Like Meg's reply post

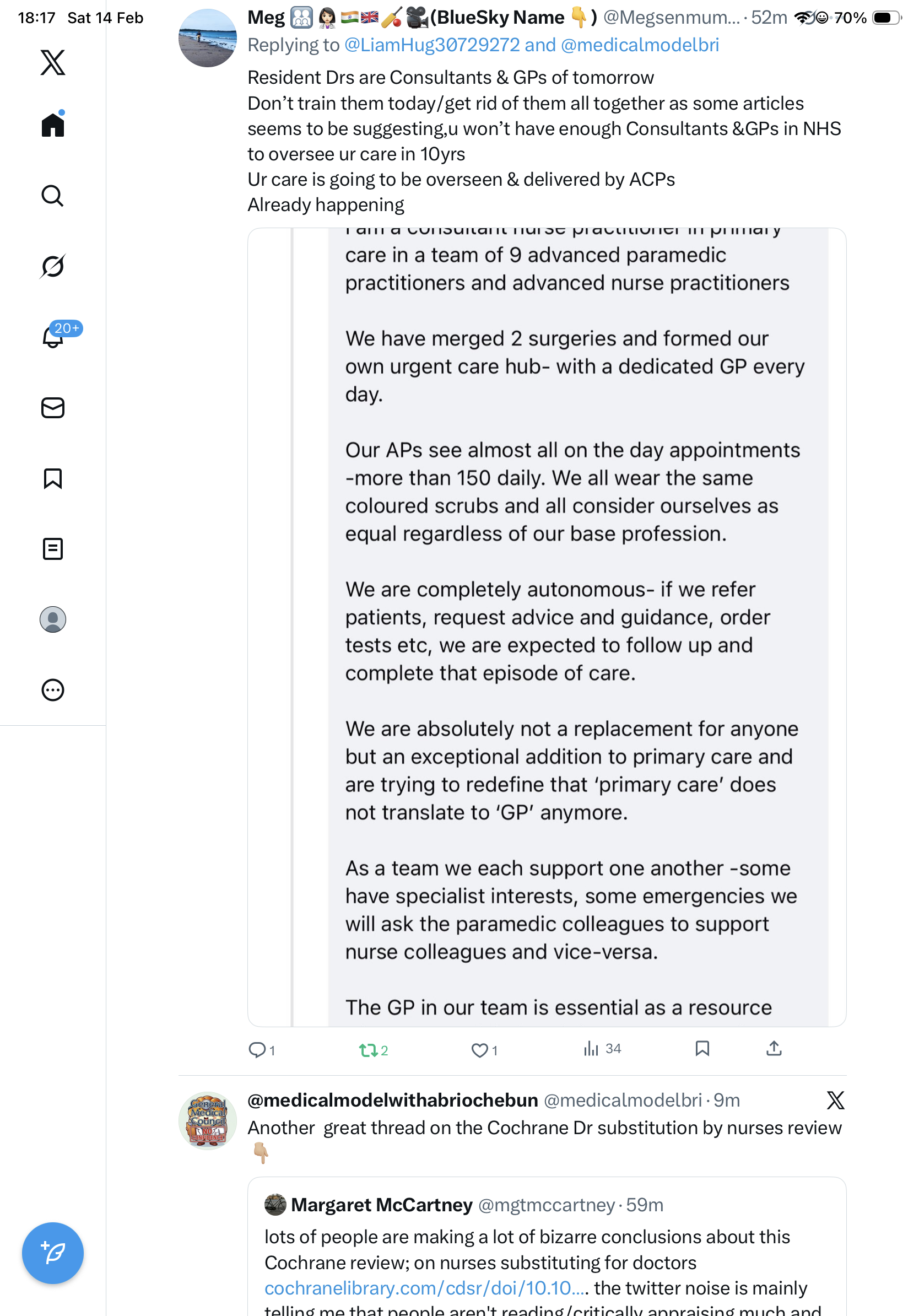[x=479, y=1050]
